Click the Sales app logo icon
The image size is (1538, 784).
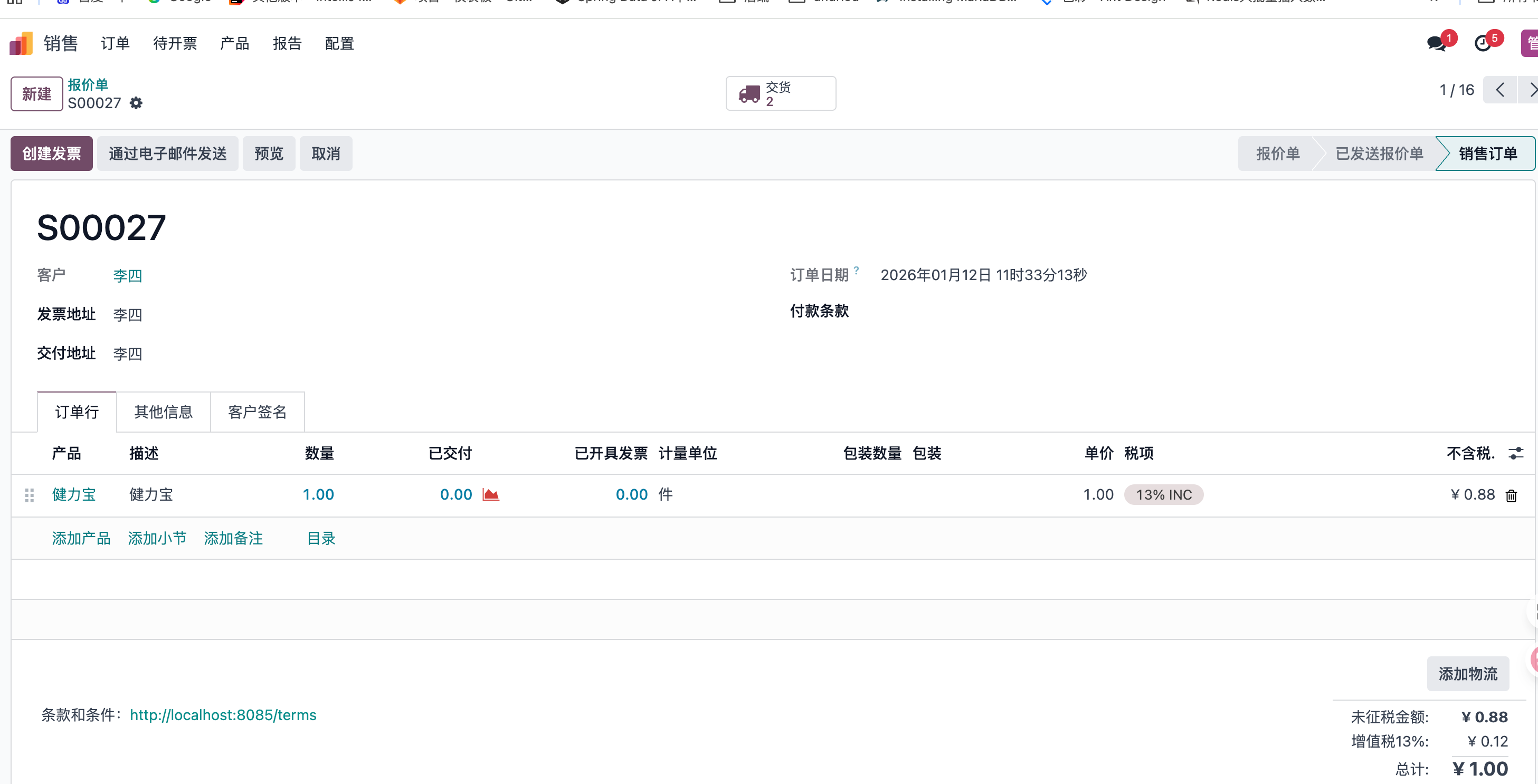21,44
